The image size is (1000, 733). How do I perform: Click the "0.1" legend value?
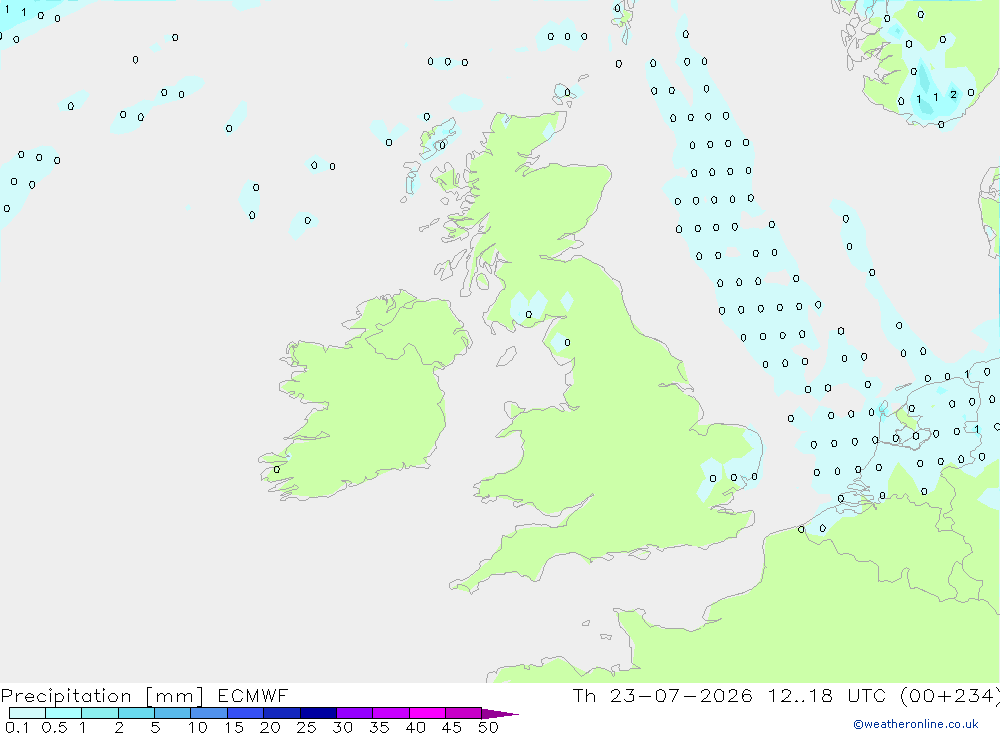coord(17,727)
